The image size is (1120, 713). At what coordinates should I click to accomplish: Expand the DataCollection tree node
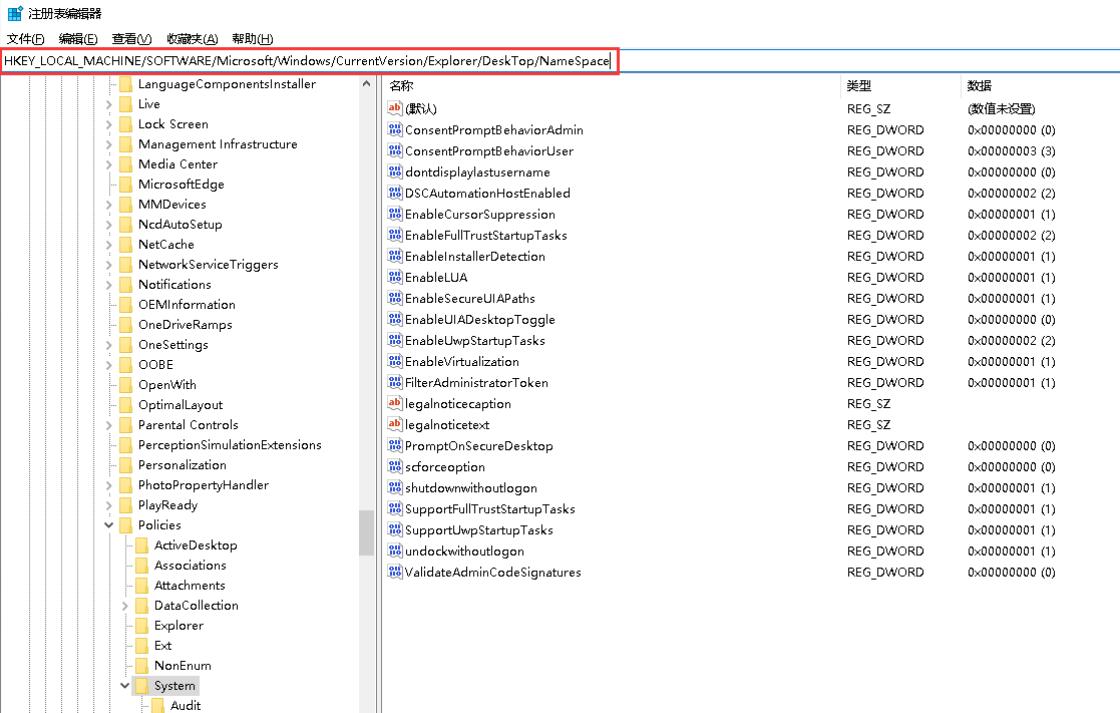click(x=124, y=605)
